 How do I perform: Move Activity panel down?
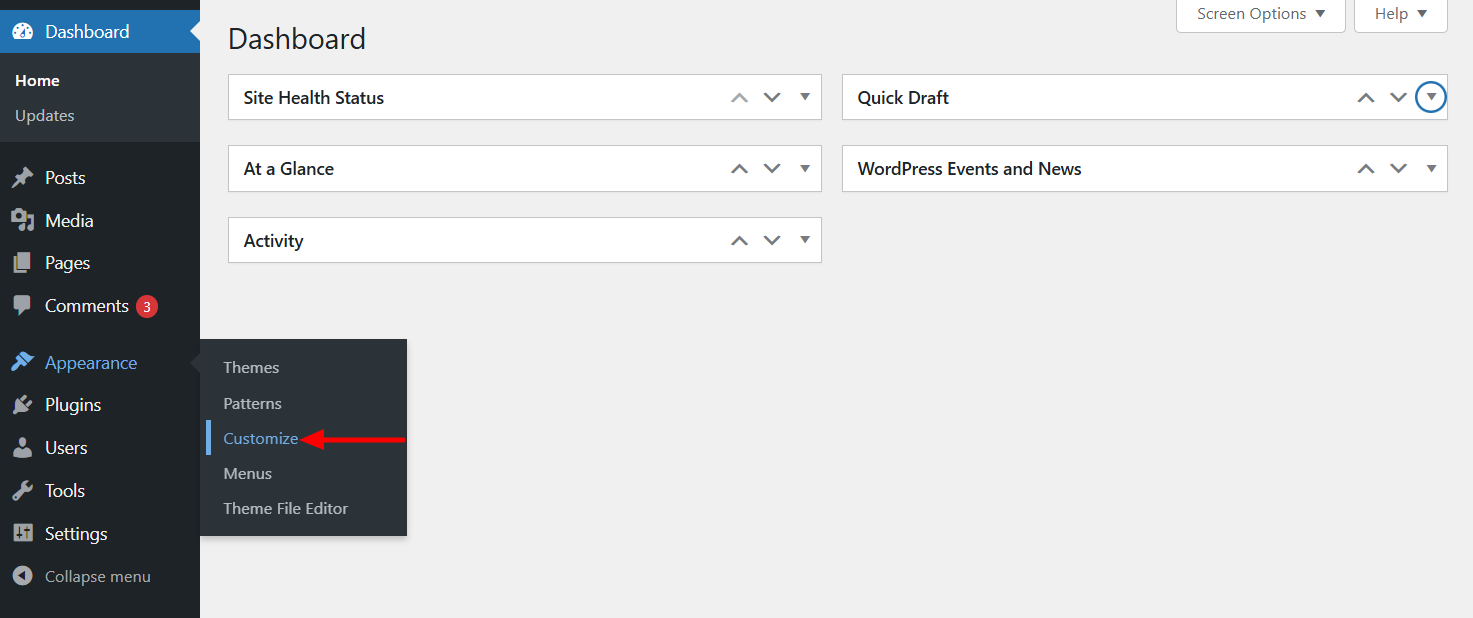pos(772,240)
